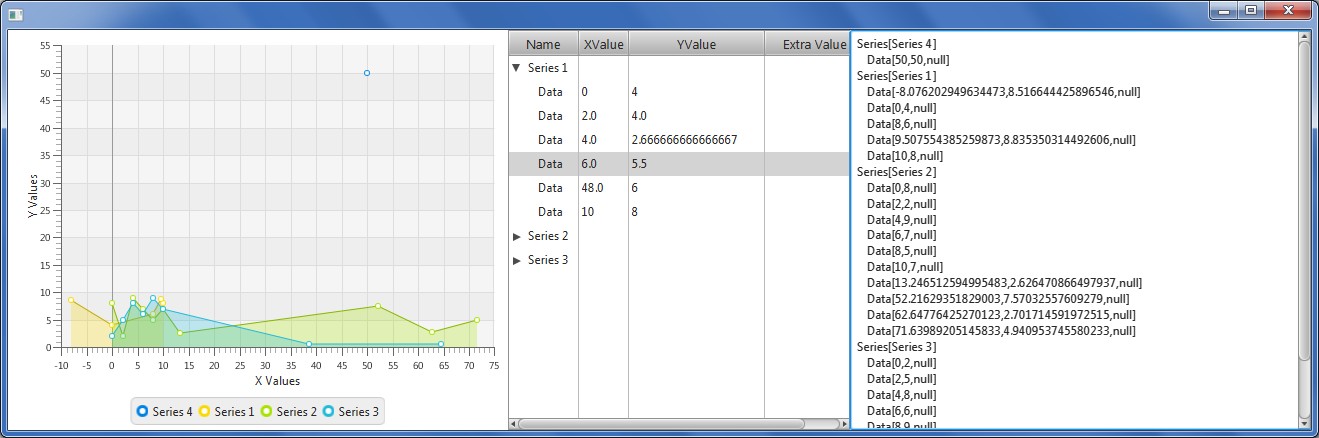Click the Series 4 legend symbol

click(142, 411)
